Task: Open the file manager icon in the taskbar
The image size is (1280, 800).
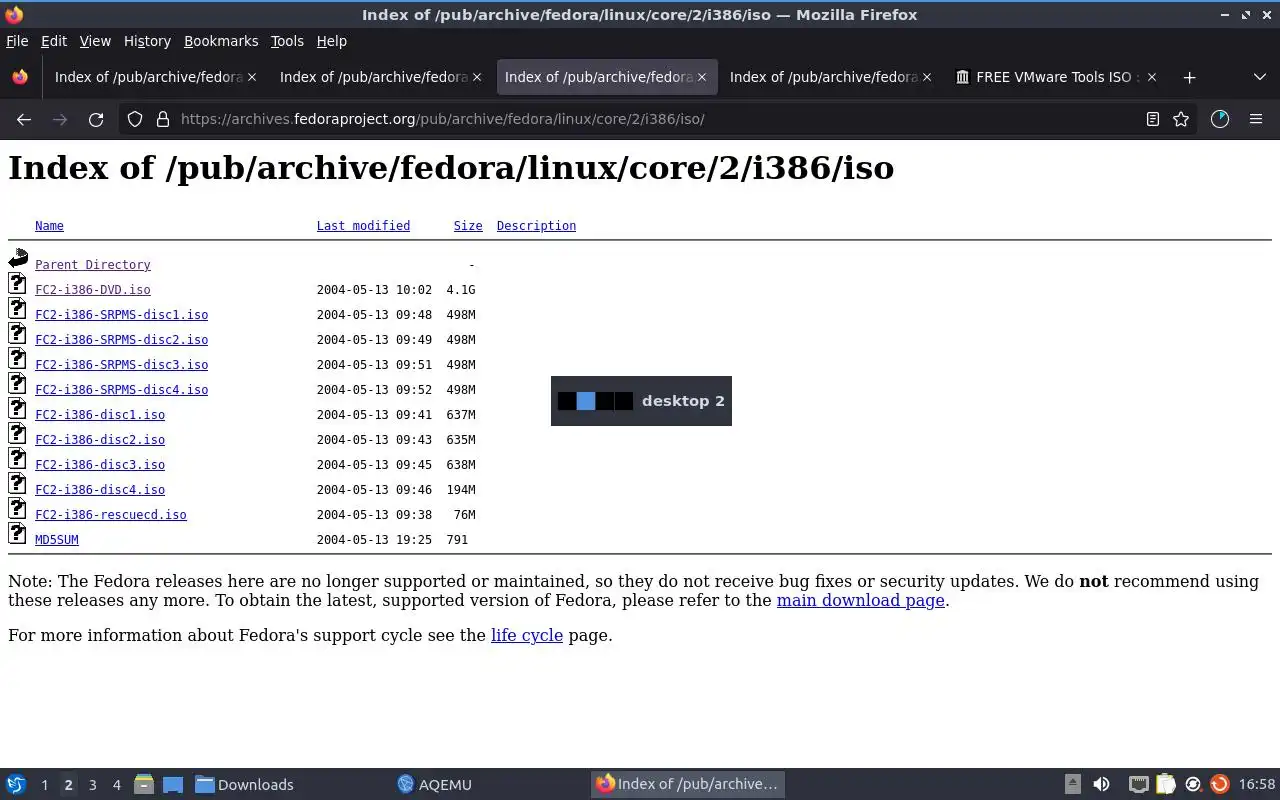Action: [144, 784]
